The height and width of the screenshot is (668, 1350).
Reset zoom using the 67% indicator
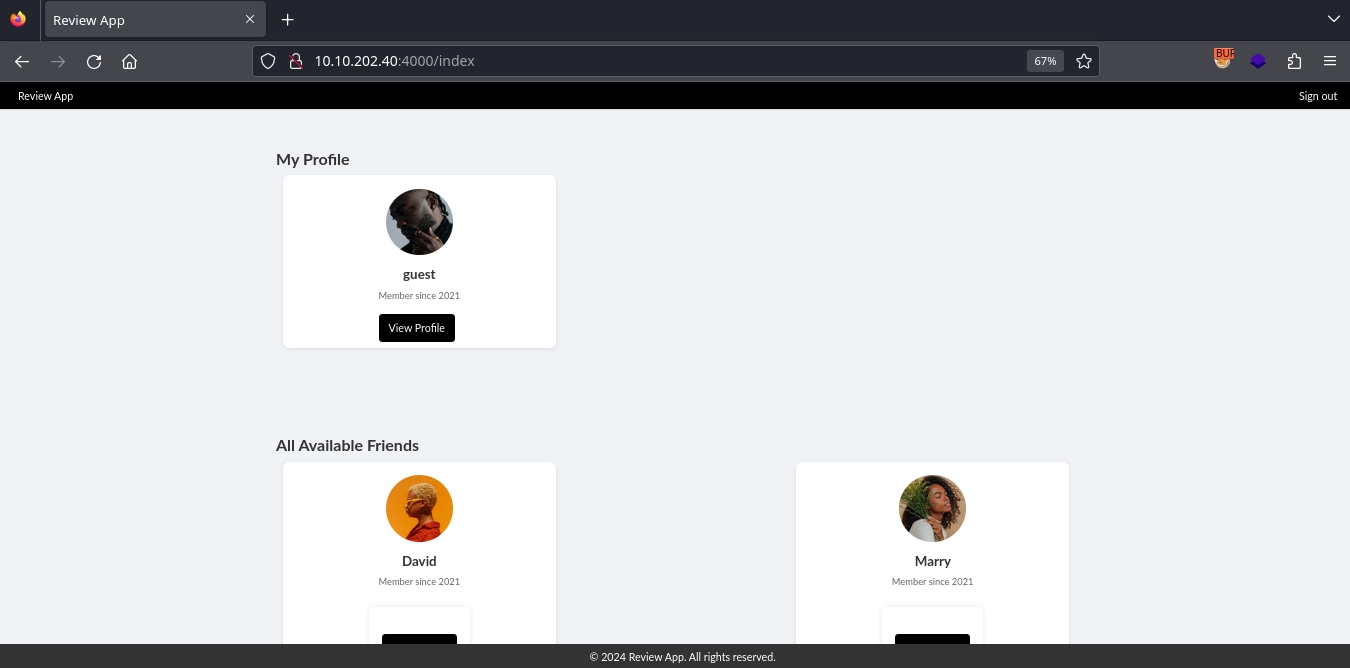tap(1045, 61)
